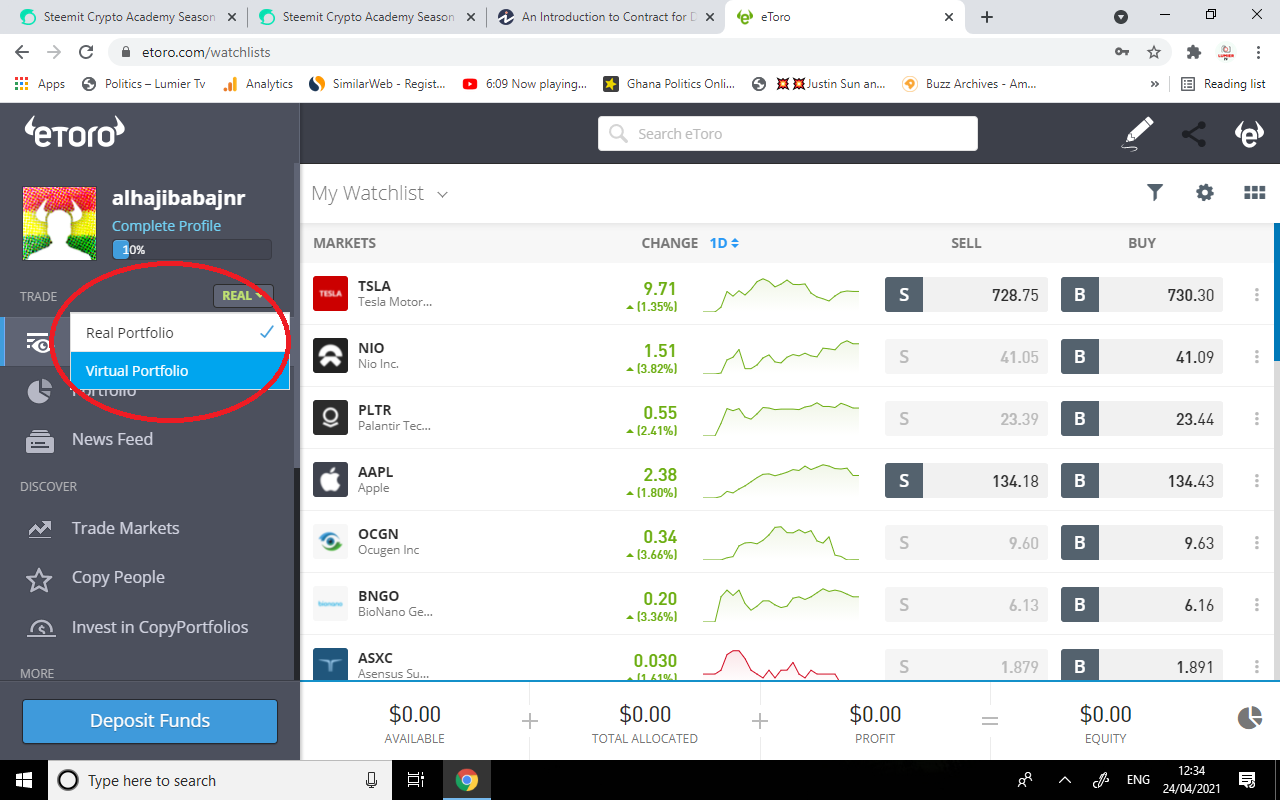
Task: Click the Apple logo icon
Action: pyautogui.click(x=330, y=480)
